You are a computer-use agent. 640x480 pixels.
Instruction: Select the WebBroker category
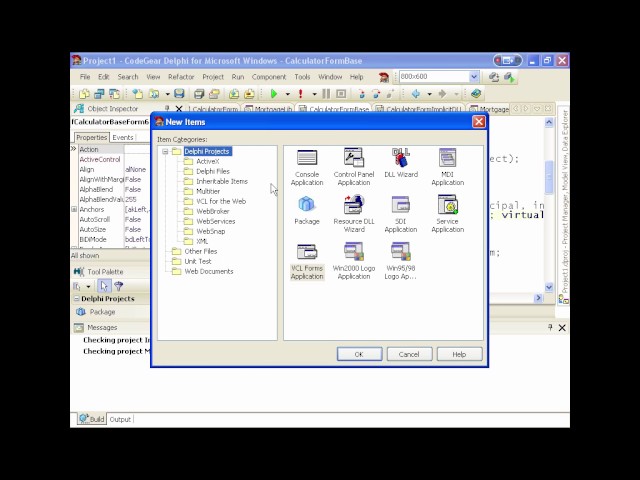click(x=213, y=211)
